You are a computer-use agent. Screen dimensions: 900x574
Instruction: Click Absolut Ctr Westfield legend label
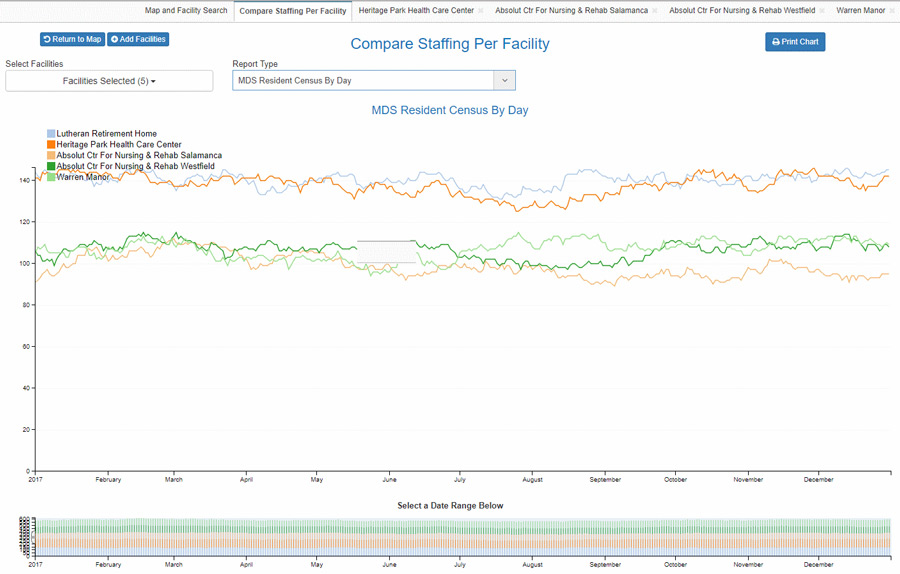click(135, 166)
